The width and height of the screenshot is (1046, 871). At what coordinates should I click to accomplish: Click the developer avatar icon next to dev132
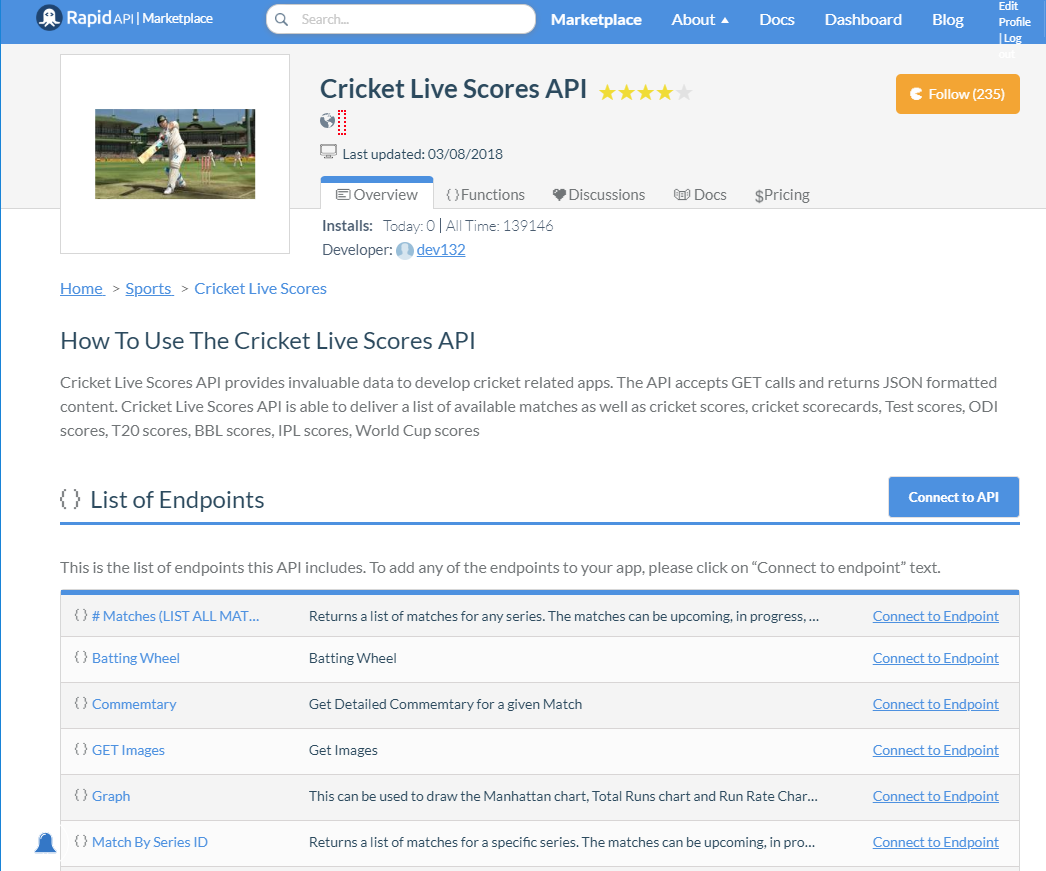click(405, 251)
